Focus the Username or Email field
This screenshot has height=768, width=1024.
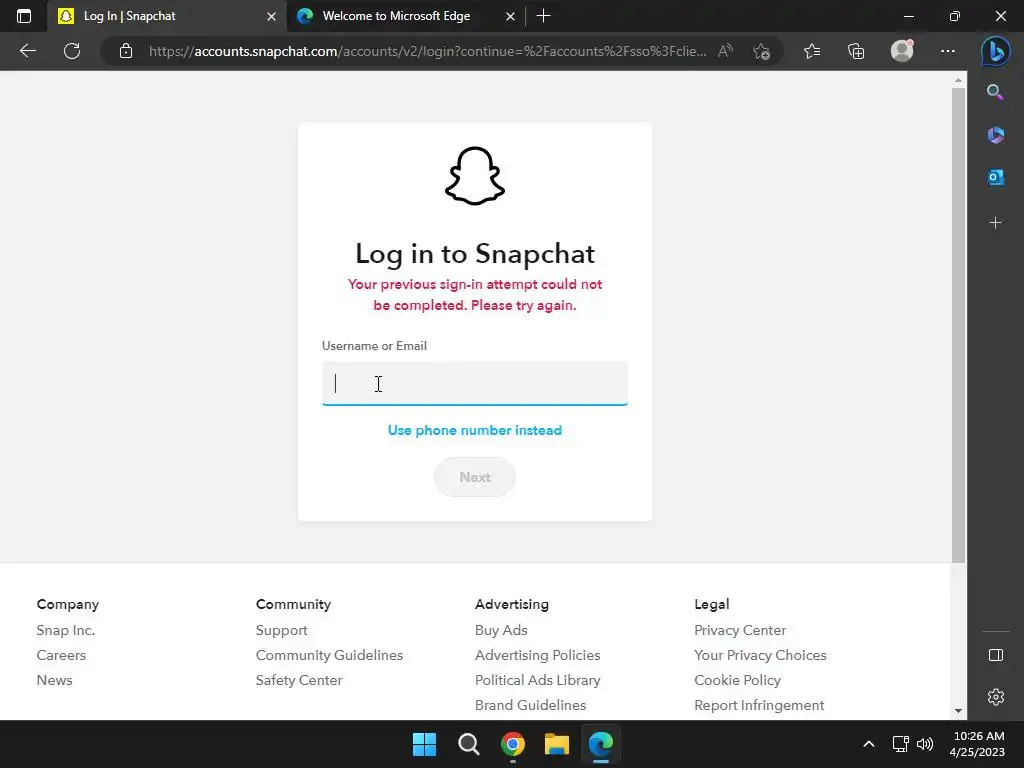point(475,383)
